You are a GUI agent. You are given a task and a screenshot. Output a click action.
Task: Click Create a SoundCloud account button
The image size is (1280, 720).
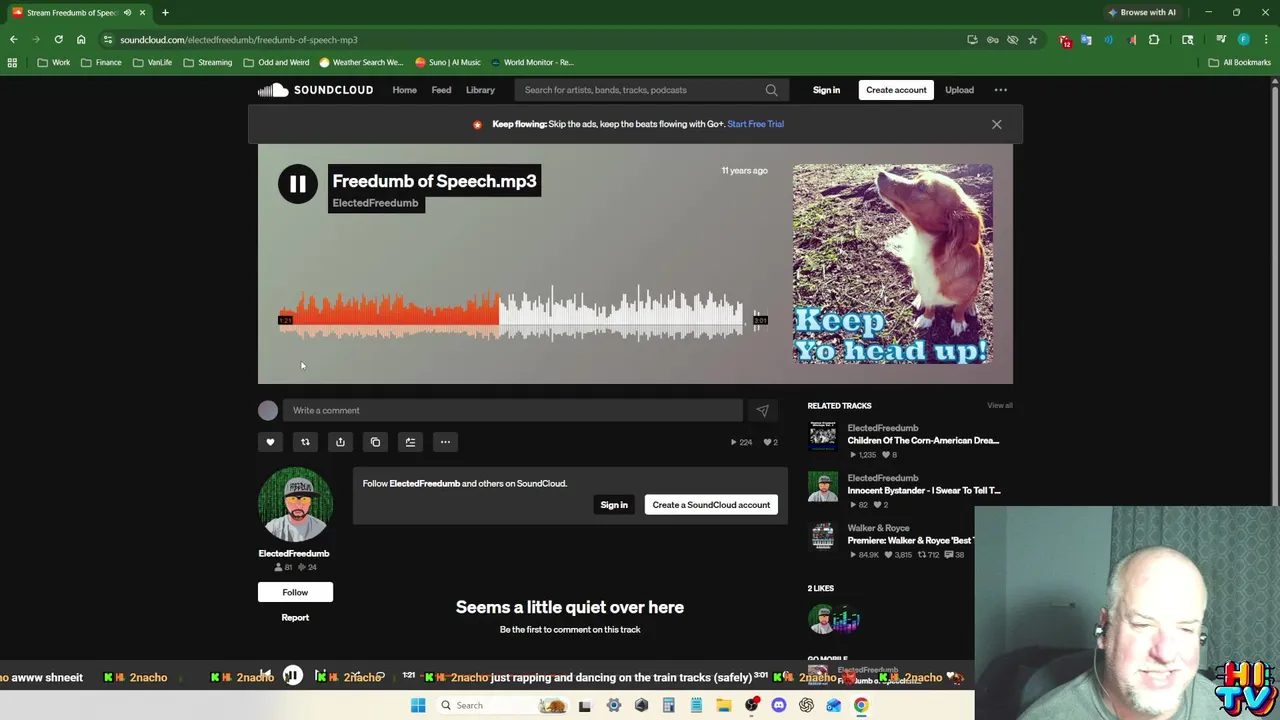[x=711, y=505]
